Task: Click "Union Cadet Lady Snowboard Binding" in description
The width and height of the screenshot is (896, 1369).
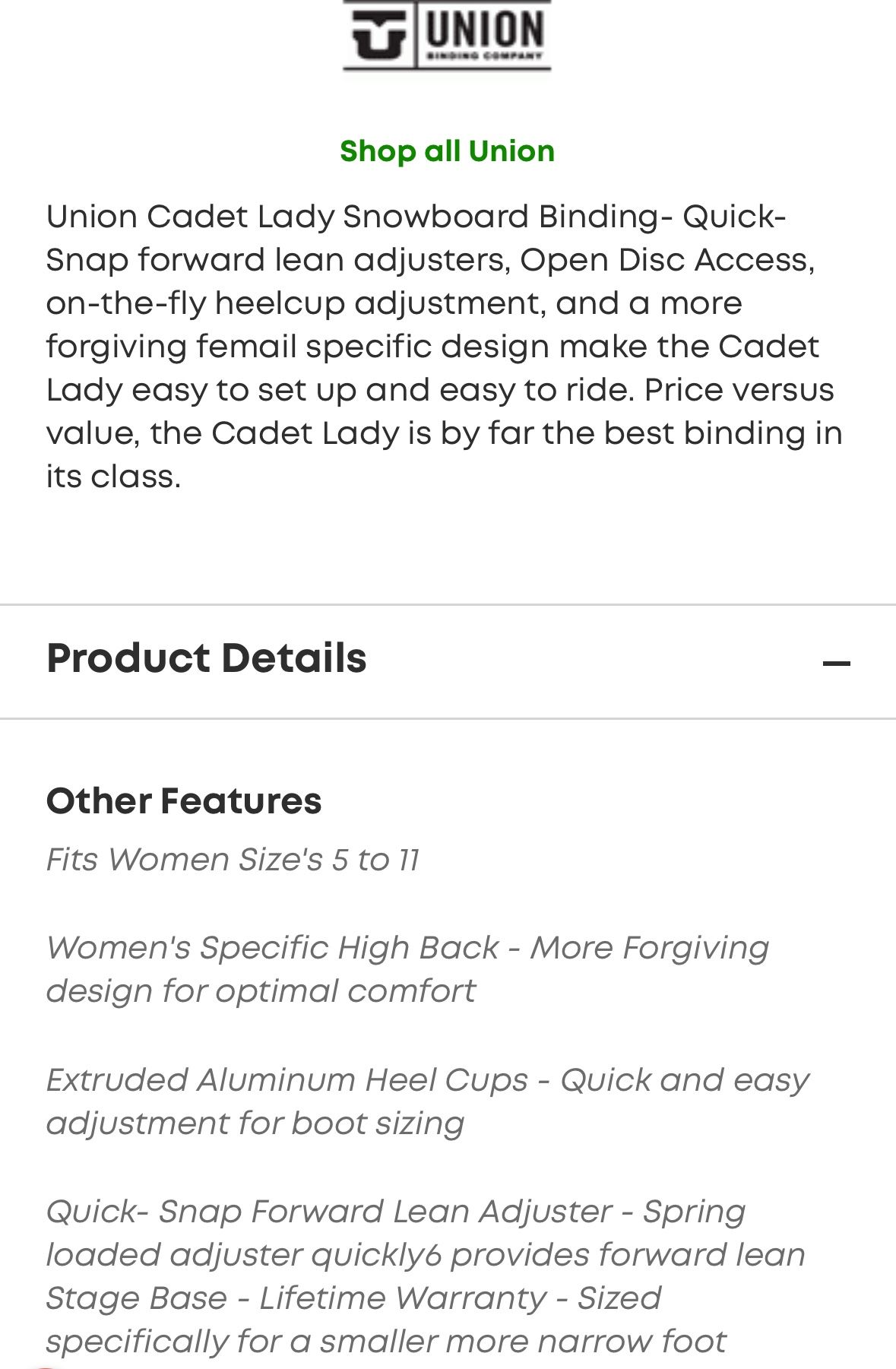Action: [x=353, y=217]
